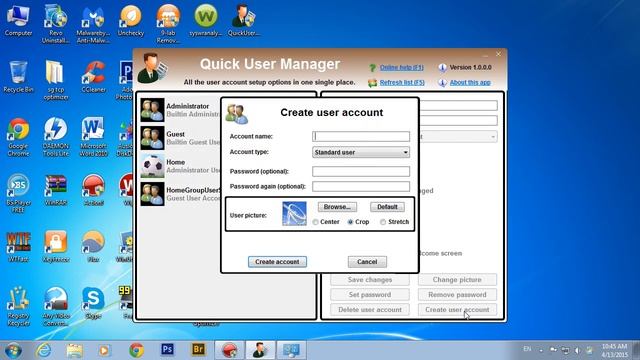640x360 pixels.
Task: Click the info icon beside About this app
Action: point(442,83)
